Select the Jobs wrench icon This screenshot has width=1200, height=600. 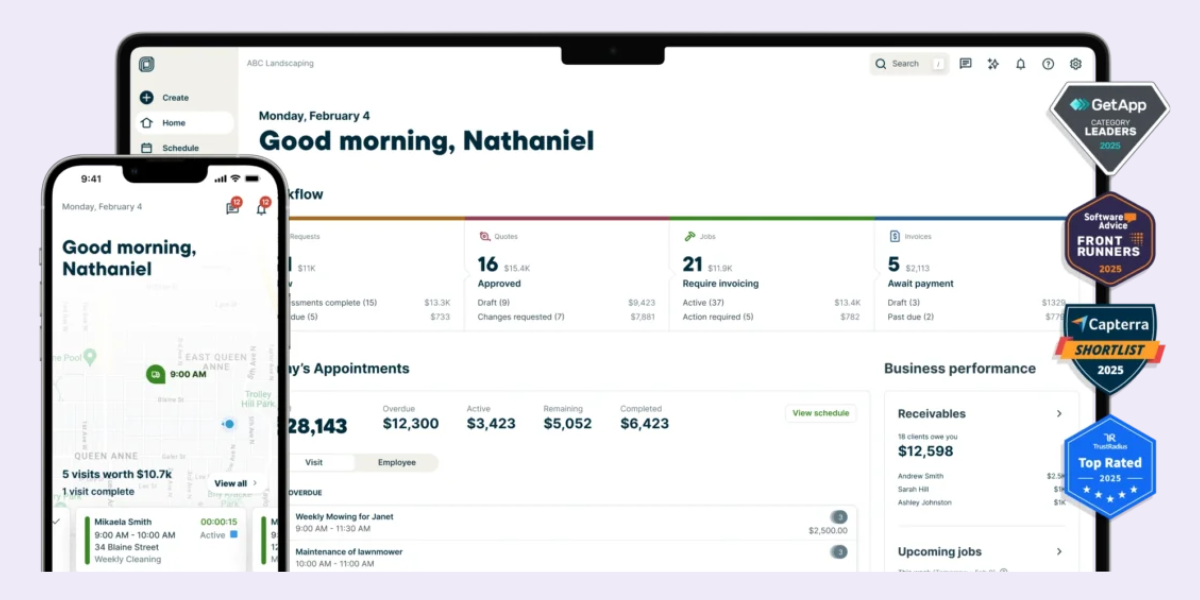(x=689, y=235)
